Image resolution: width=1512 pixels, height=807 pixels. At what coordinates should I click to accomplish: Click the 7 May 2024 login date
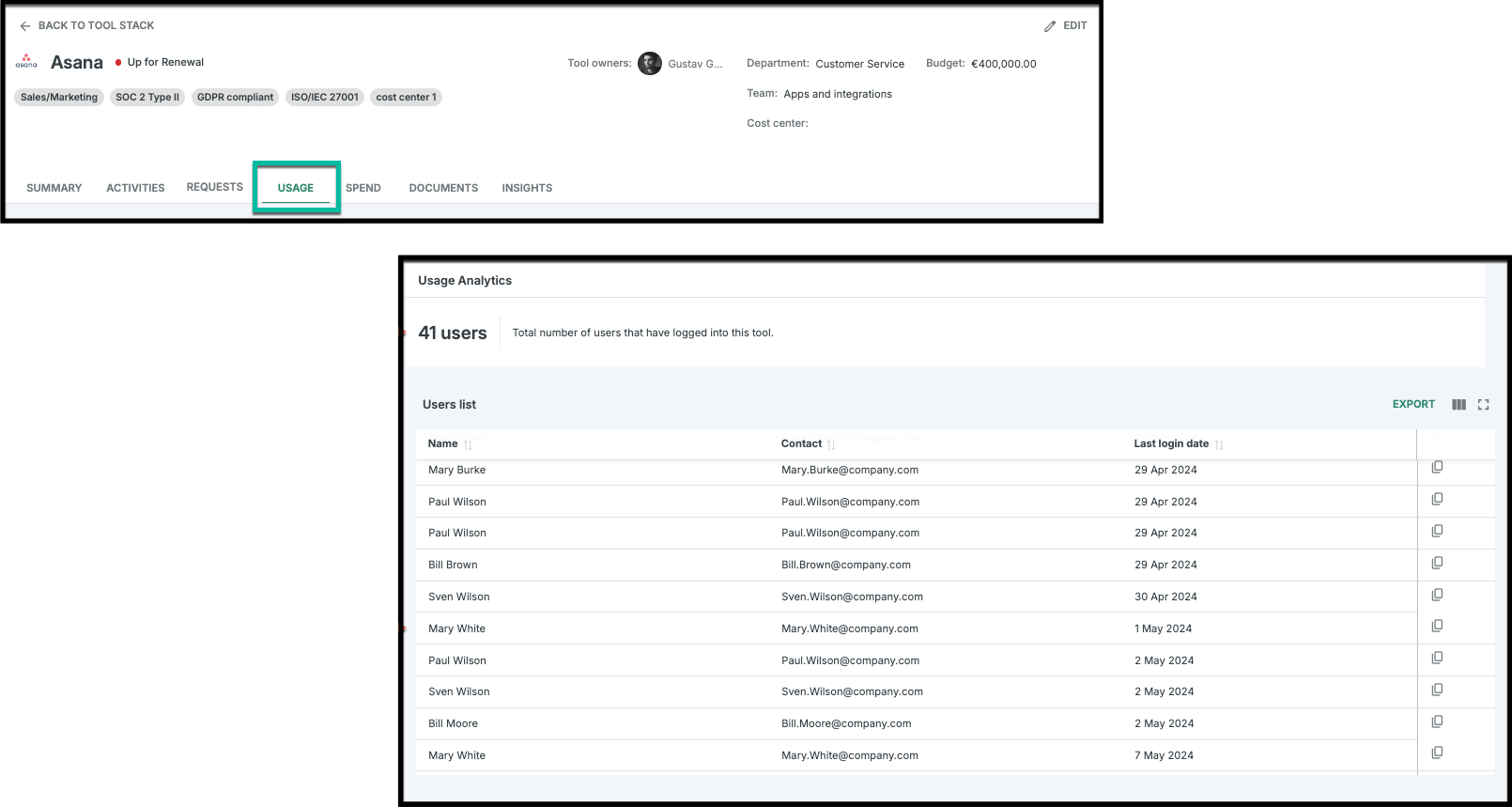(x=1164, y=755)
